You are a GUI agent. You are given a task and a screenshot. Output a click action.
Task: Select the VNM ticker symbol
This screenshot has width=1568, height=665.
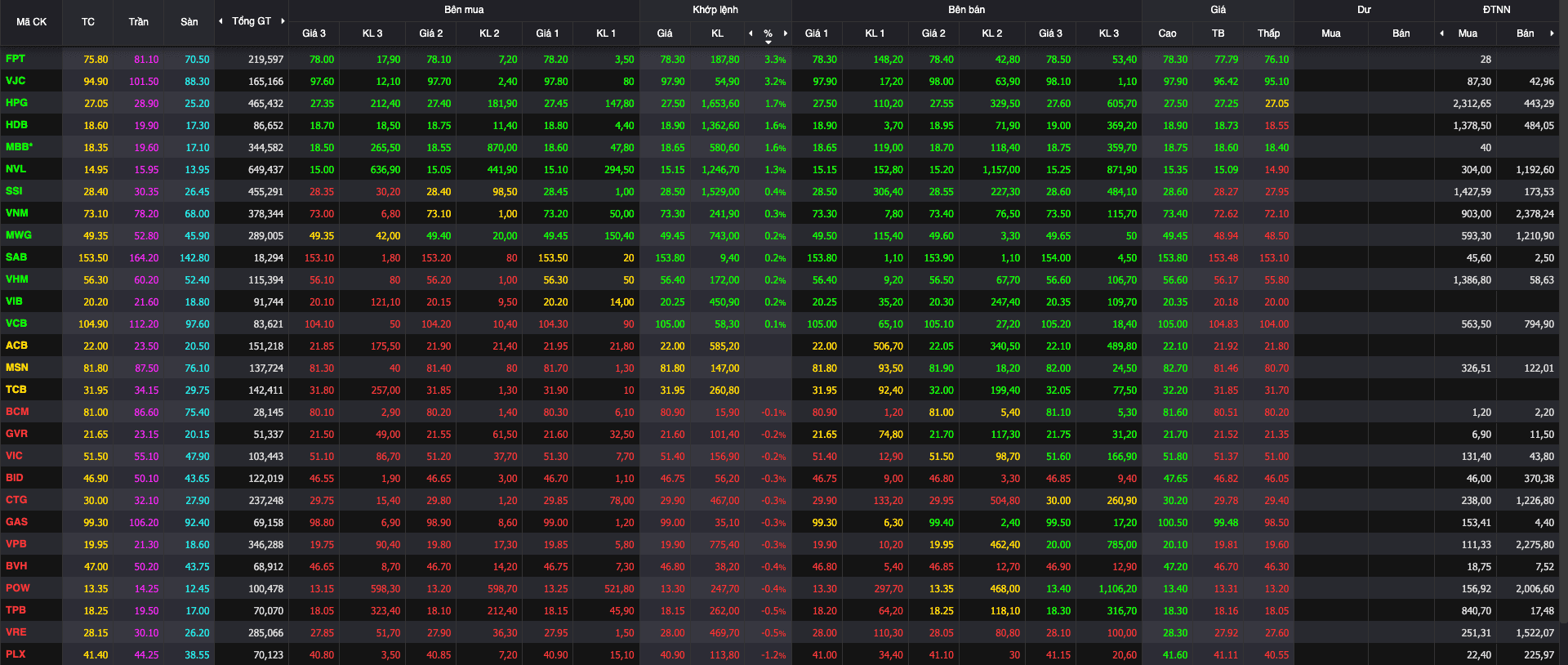(x=17, y=213)
